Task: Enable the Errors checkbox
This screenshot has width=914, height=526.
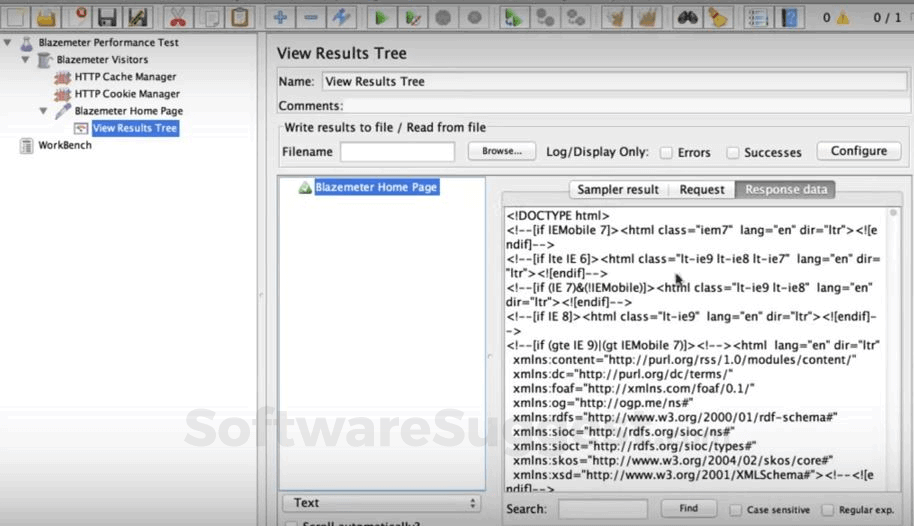Action: coord(666,153)
